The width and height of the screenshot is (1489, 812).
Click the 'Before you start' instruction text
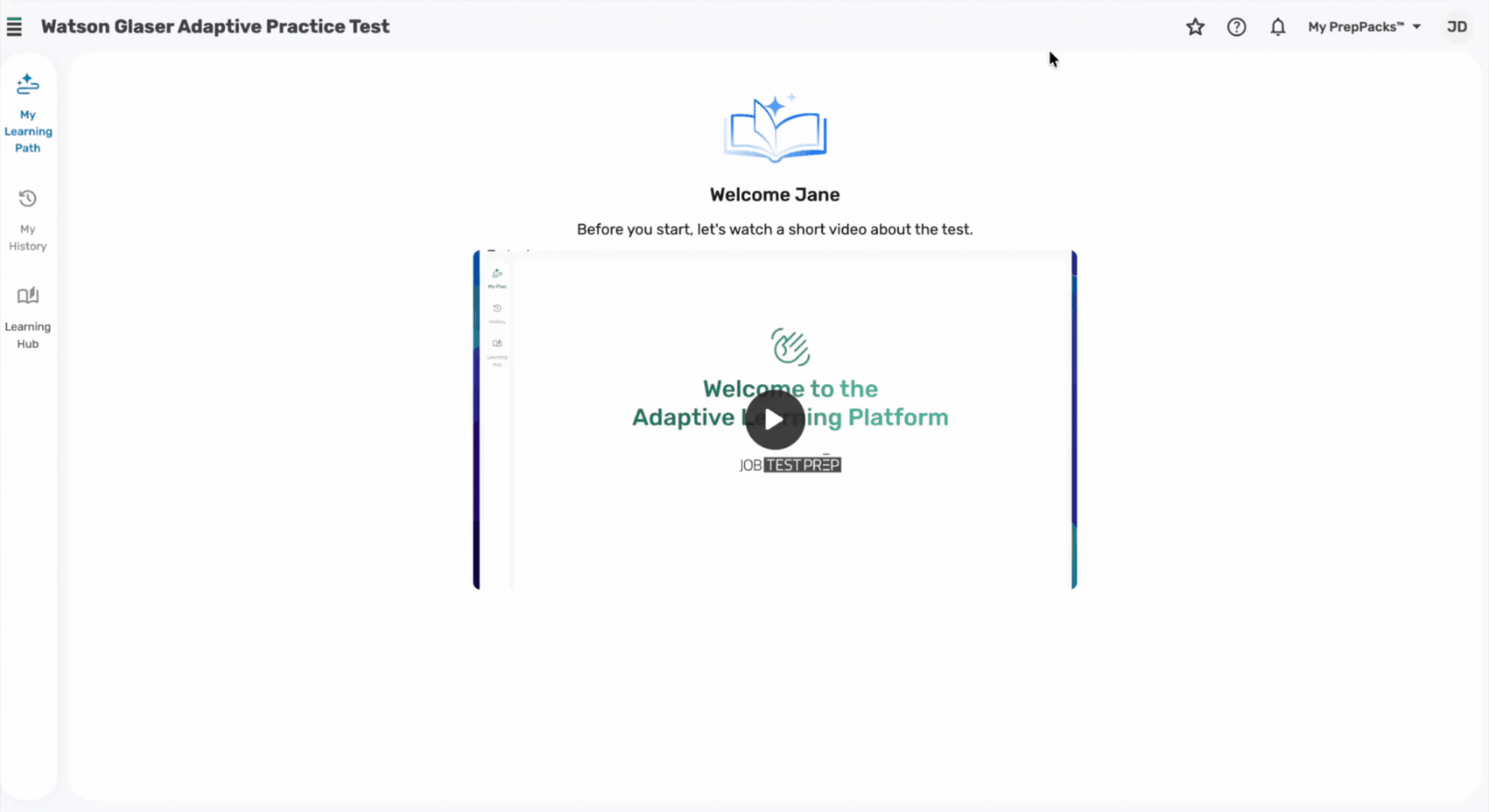click(774, 229)
